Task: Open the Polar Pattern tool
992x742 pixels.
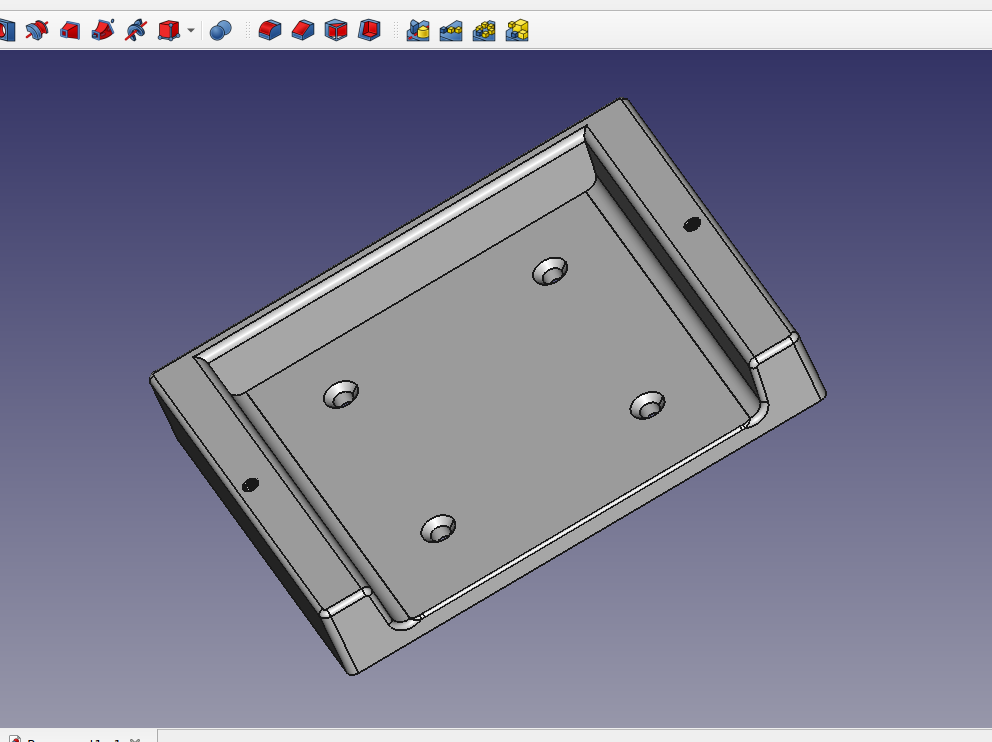Action: 484,31
